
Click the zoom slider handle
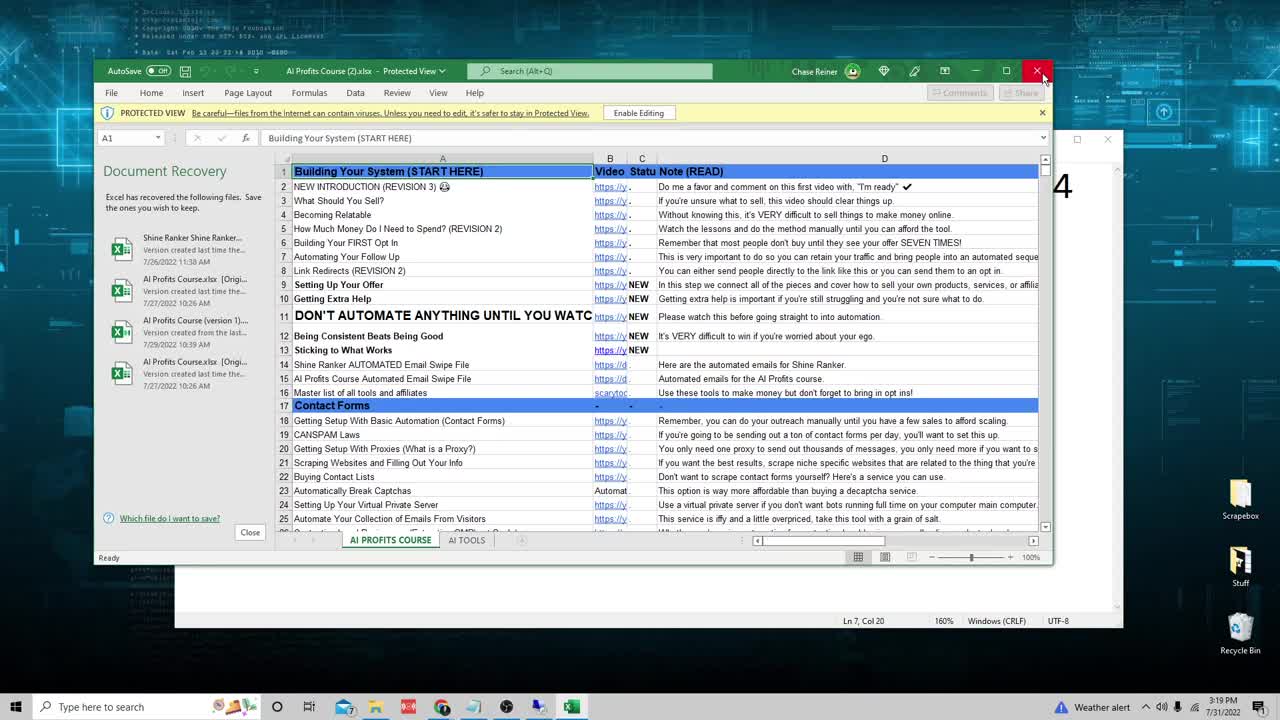click(x=971, y=557)
